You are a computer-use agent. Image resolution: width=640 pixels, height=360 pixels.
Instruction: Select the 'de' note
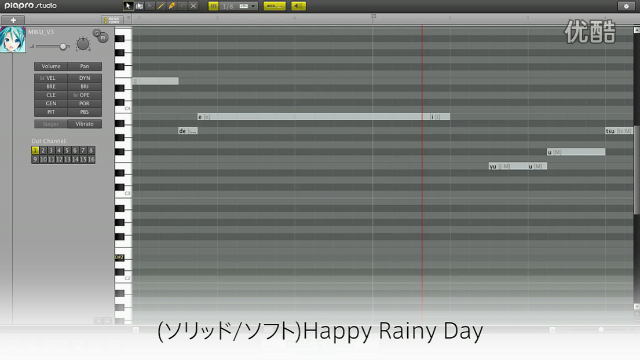(x=188, y=131)
